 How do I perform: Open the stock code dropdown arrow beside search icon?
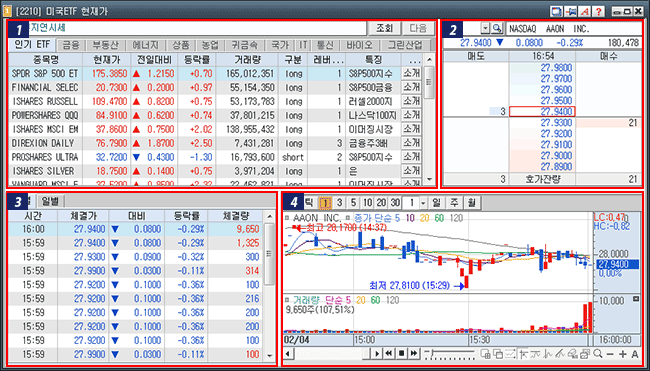click(485, 28)
